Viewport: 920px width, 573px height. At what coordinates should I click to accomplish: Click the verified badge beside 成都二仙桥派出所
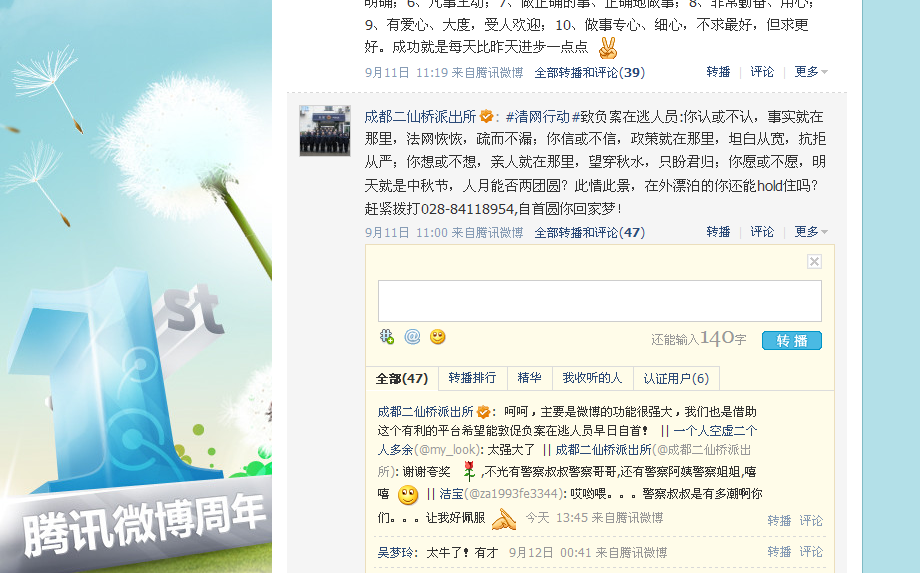[486, 116]
